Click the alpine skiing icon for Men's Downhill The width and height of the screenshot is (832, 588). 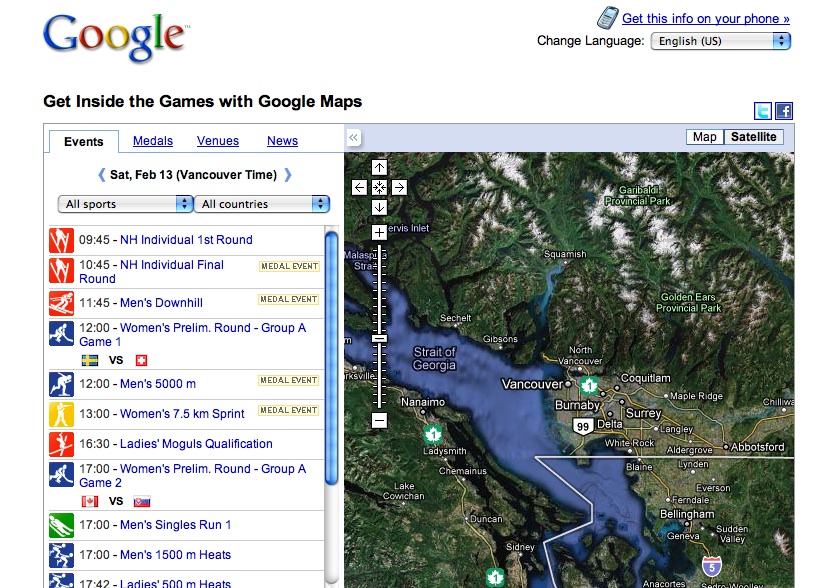click(x=61, y=303)
